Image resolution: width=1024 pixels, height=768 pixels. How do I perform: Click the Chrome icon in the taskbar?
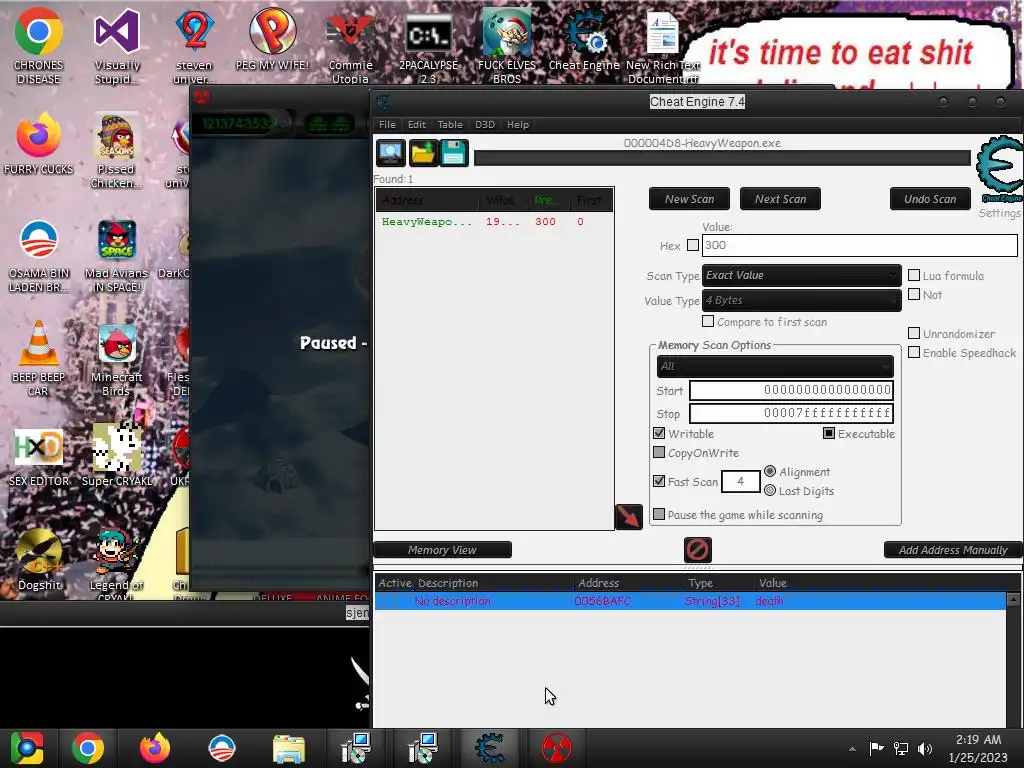88,748
